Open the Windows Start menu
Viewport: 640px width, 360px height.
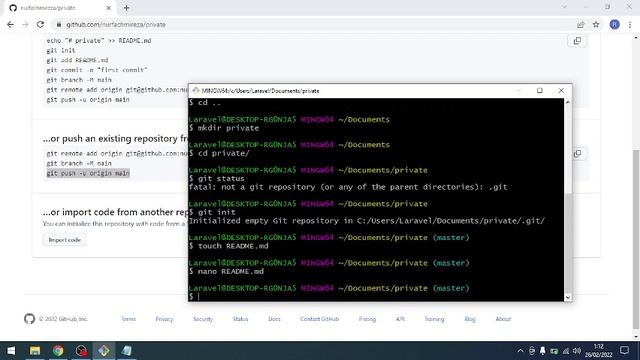pos(11,351)
